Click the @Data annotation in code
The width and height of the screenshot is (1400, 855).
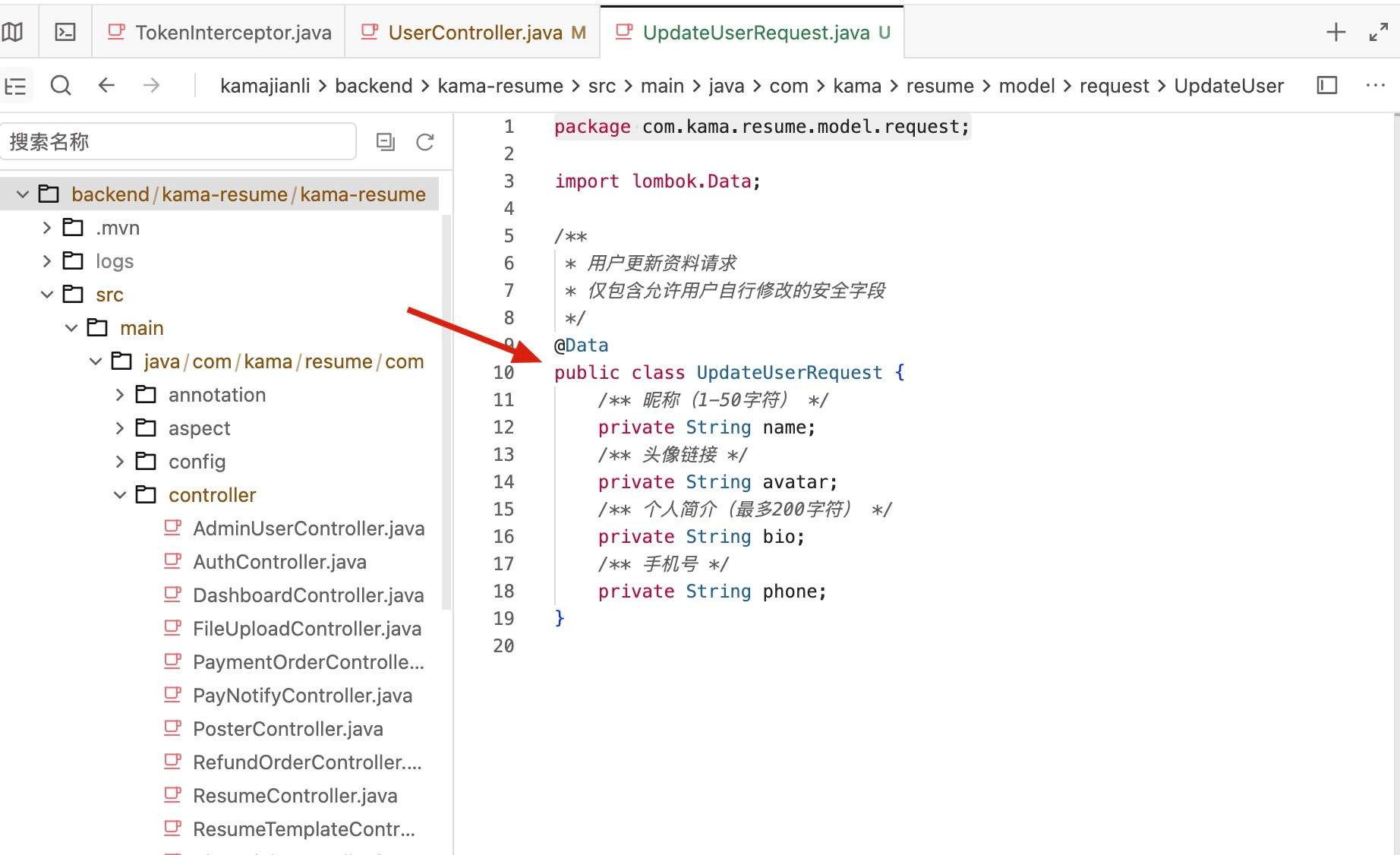click(x=581, y=345)
